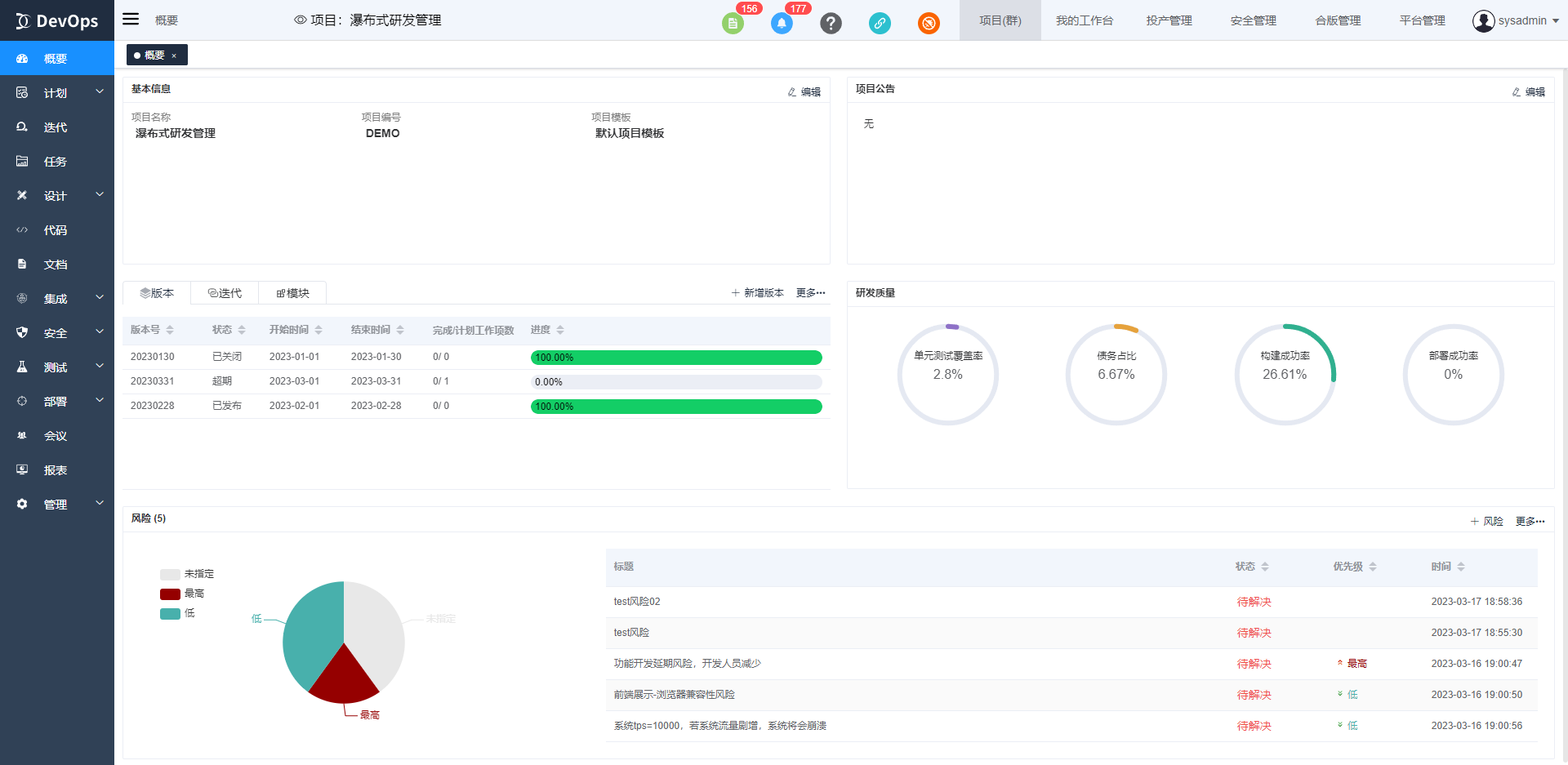Click the help question mark icon
The image size is (1568, 765).
831,24
